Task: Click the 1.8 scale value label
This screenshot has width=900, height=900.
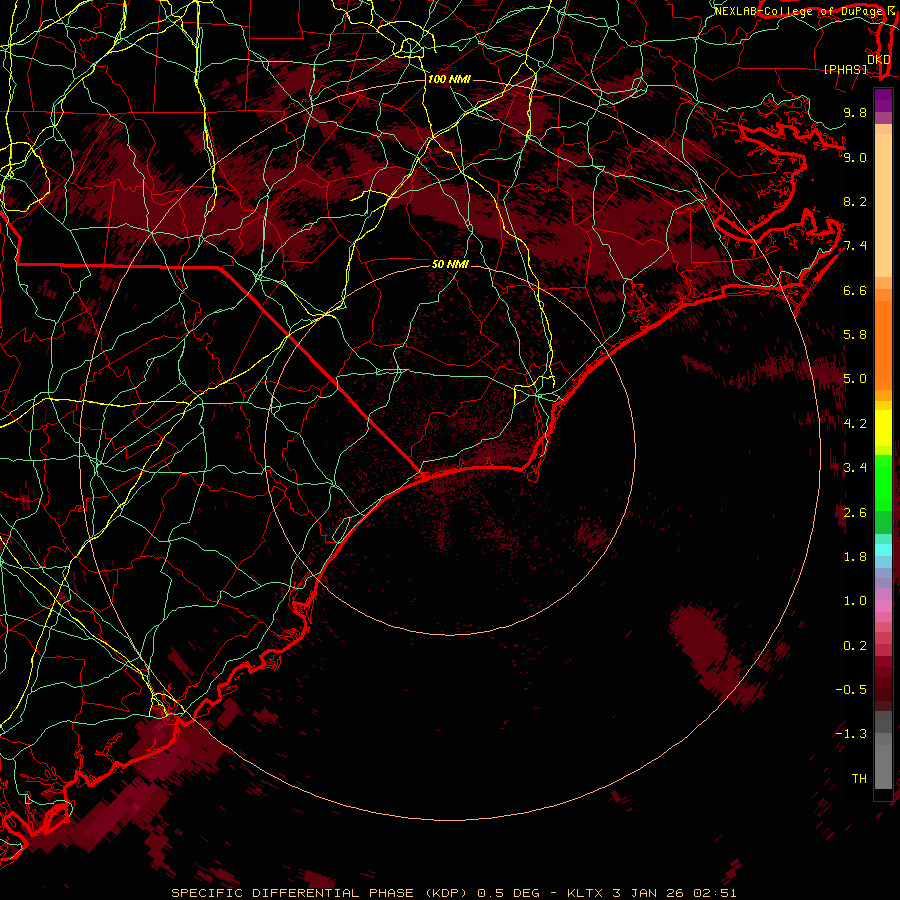Action: (x=855, y=557)
